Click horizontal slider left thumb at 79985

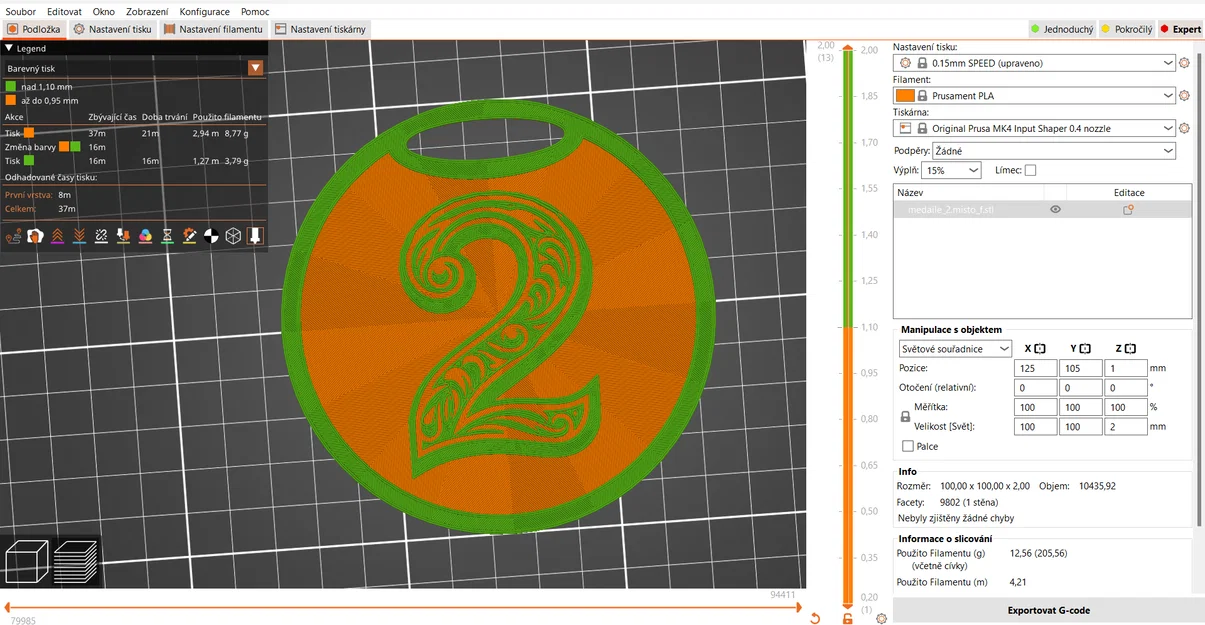[6, 607]
